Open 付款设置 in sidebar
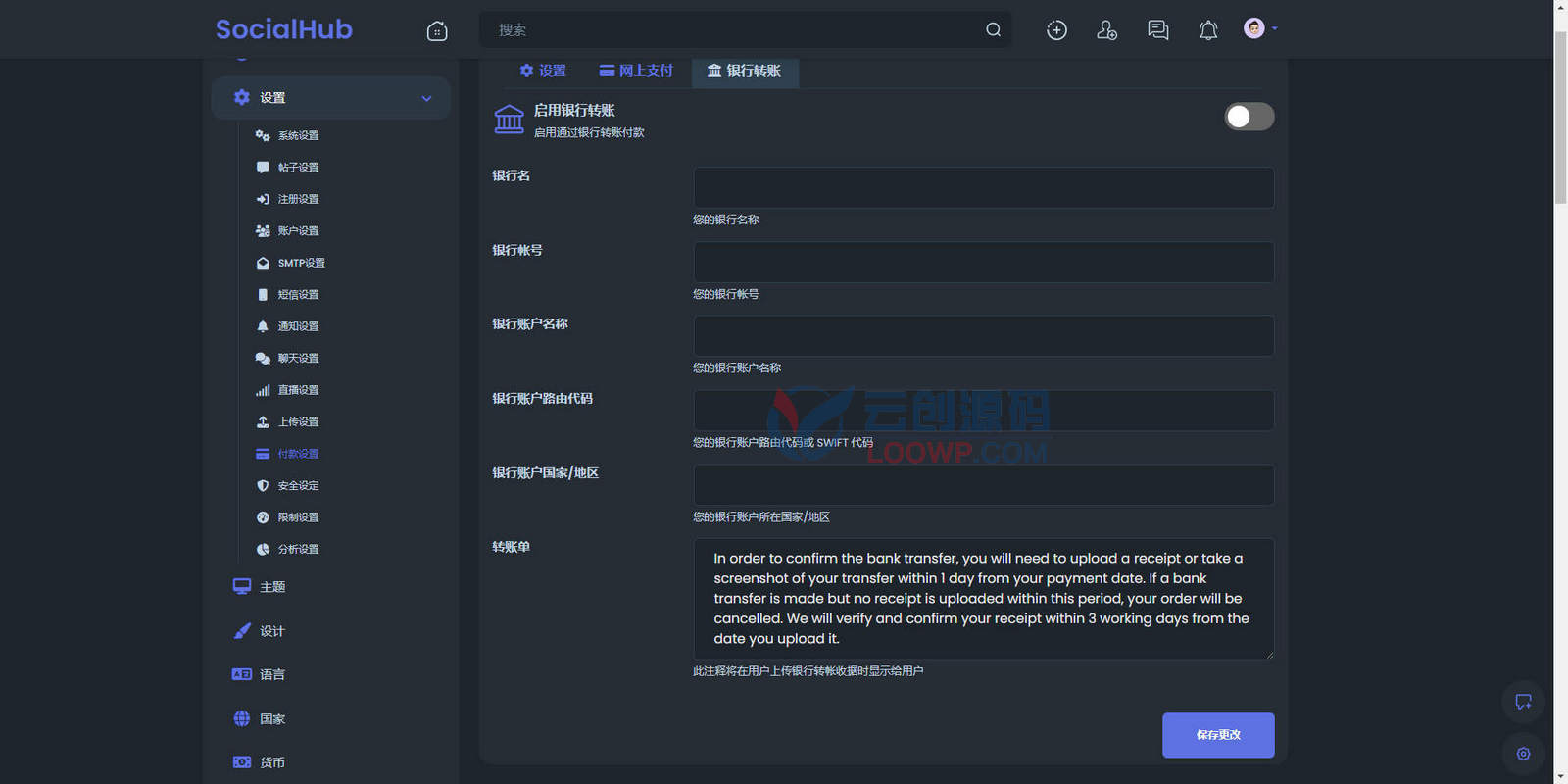The image size is (1568, 784). pyautogui.click(x=298, y=454)
